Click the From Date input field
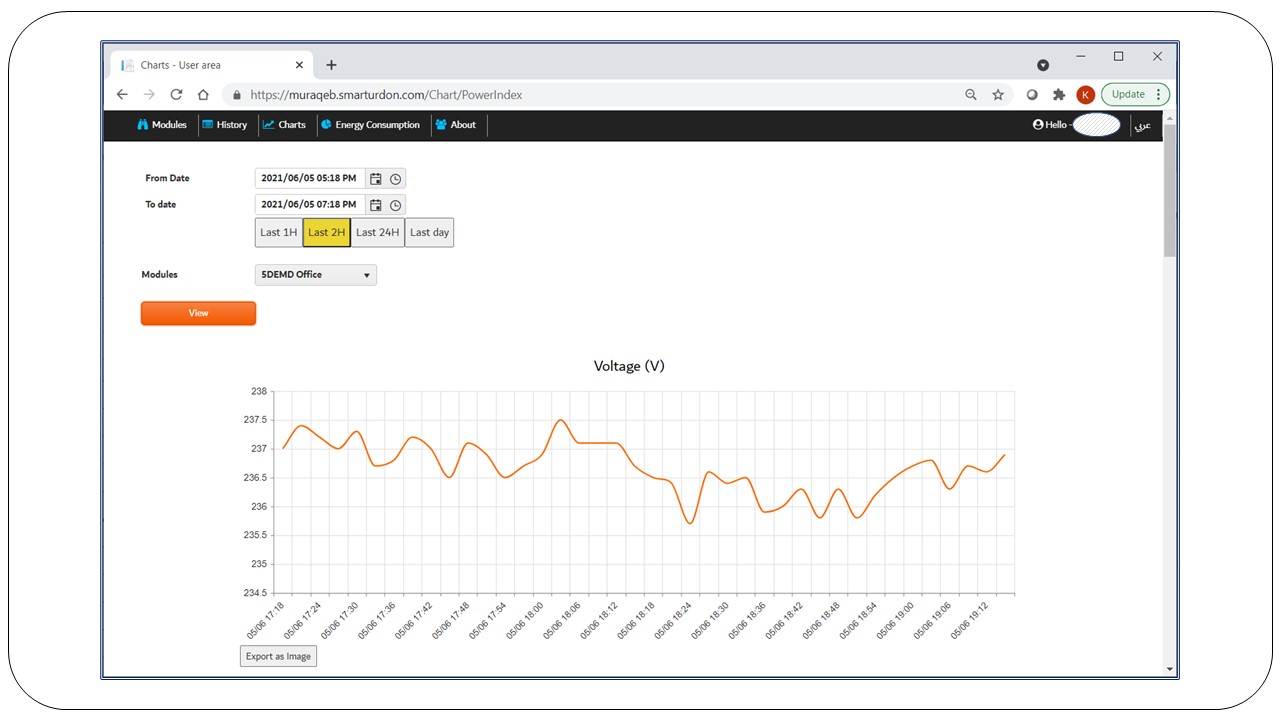Image resolution: width=1280 pixels, height=720 pixels. 309,179
